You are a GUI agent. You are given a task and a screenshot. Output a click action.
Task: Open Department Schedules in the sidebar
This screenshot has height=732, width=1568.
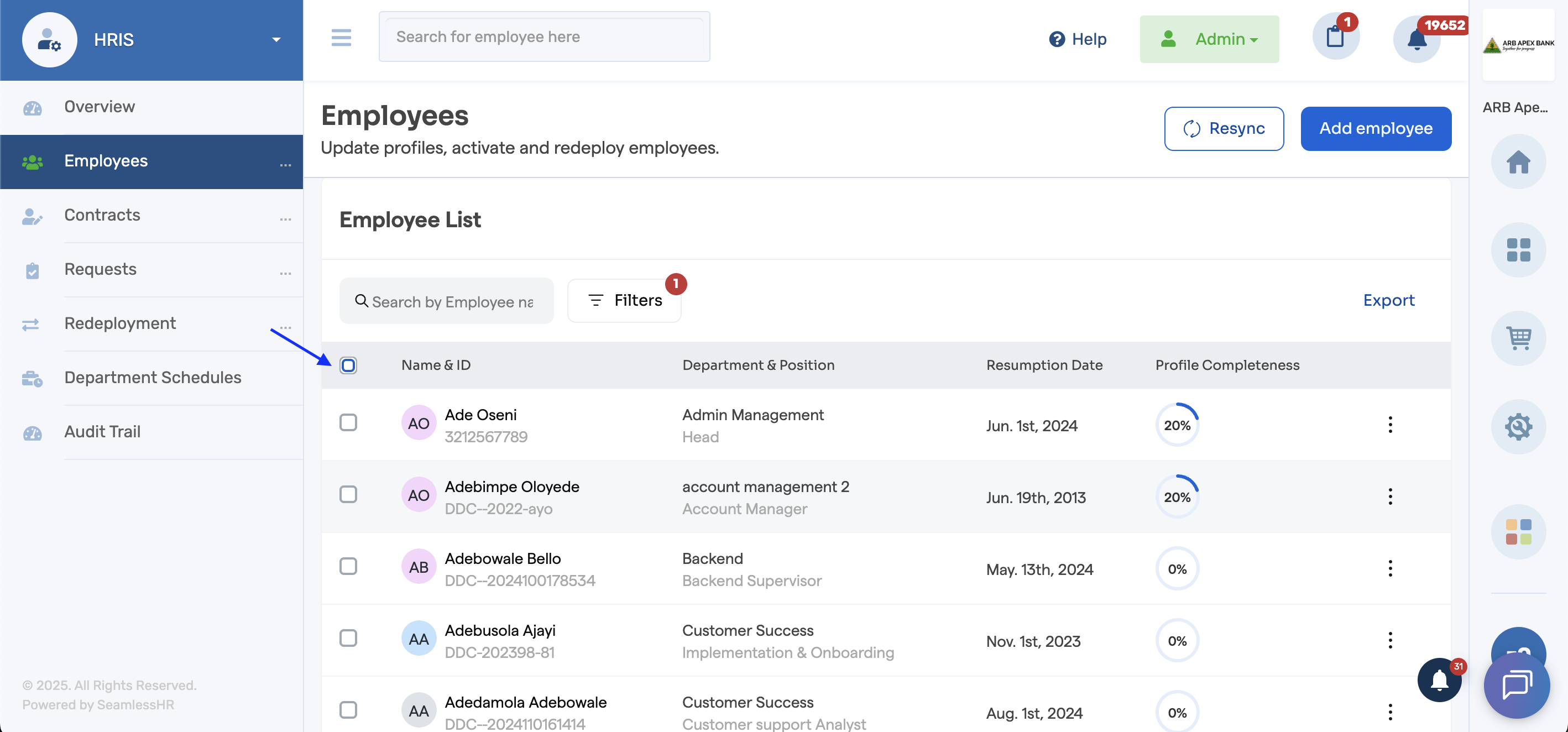(151, 378)
